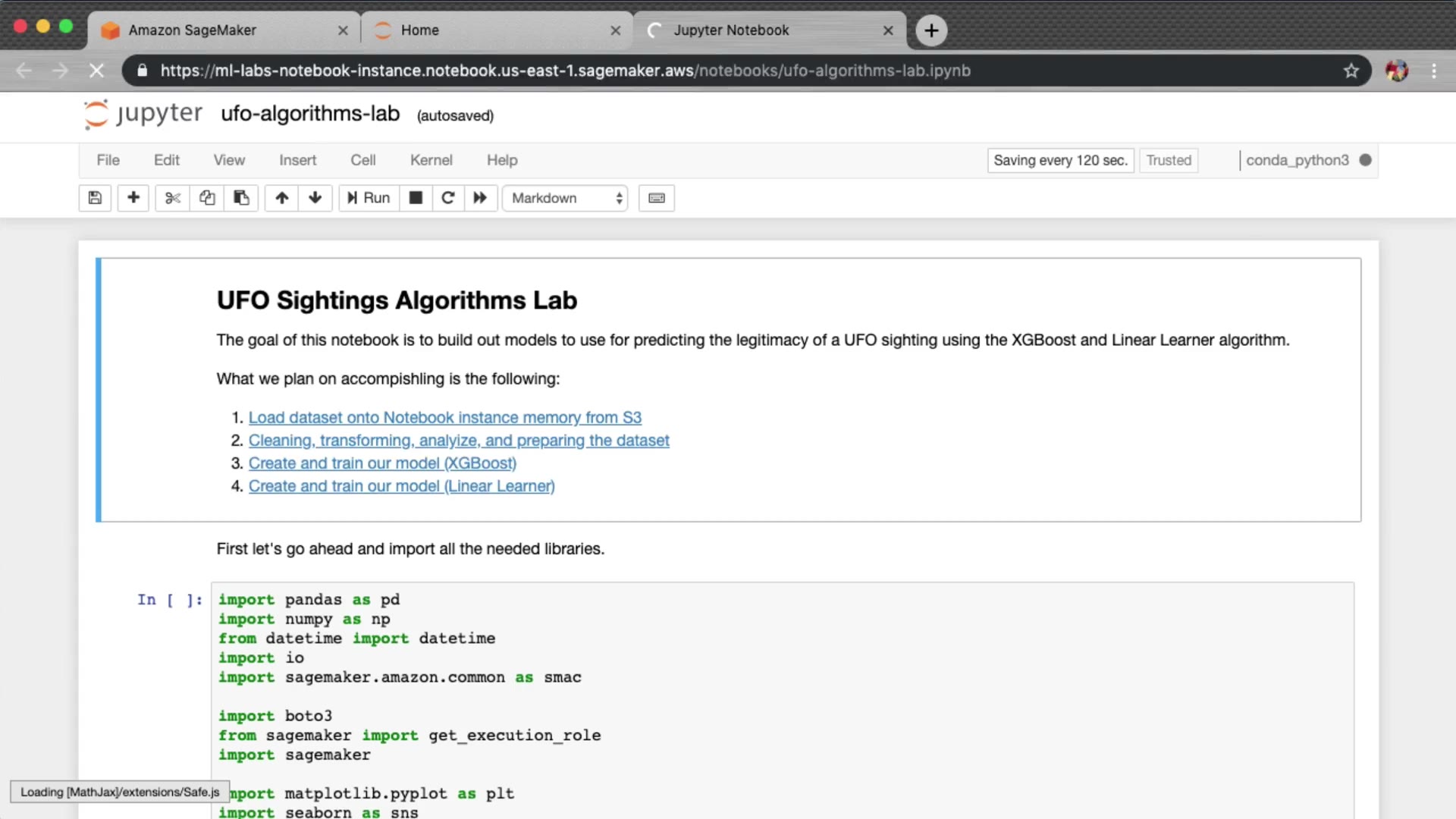Expand the File menu

tap(108, 160)
